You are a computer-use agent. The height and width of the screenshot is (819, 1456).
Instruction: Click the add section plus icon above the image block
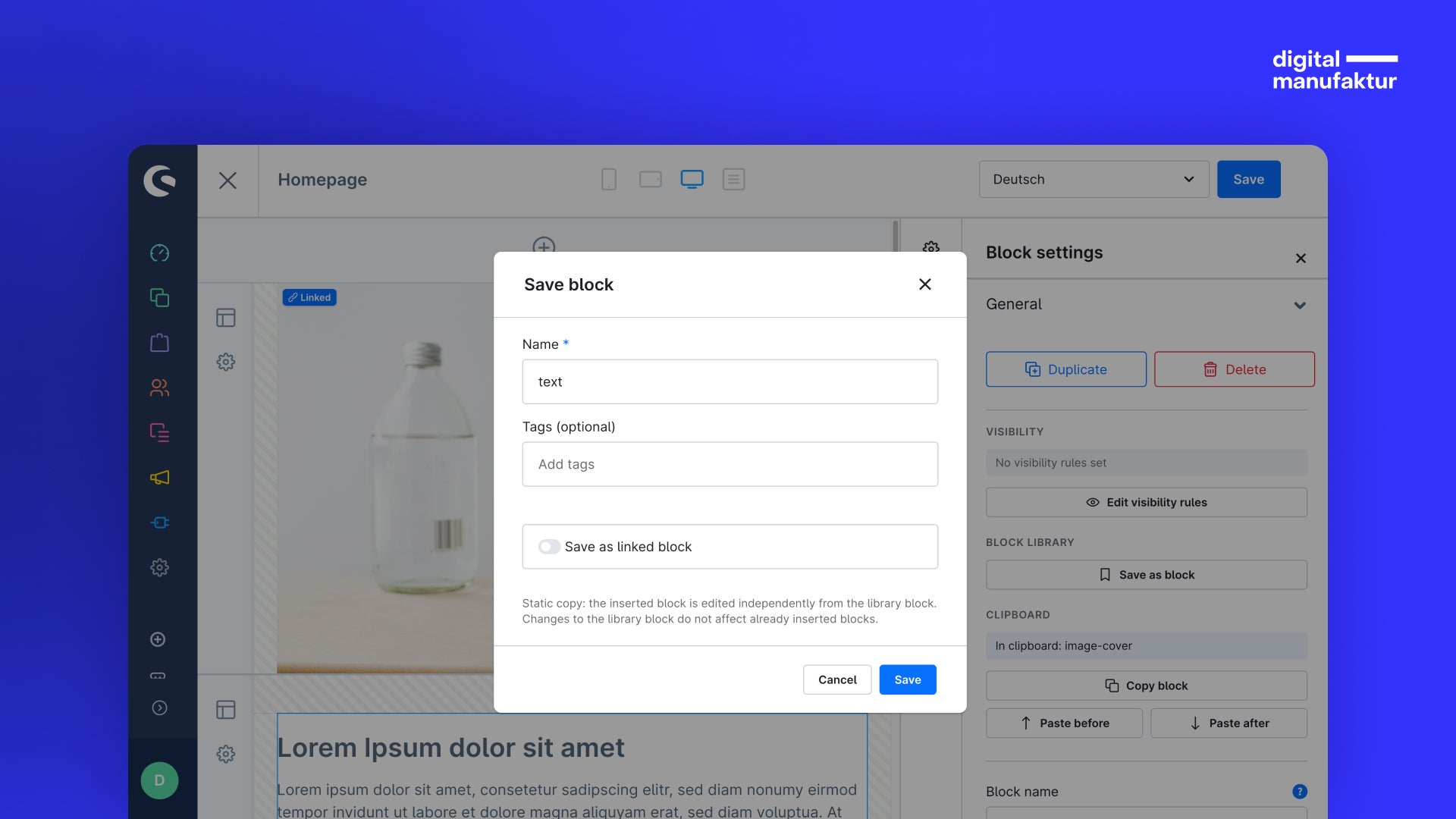544,246
